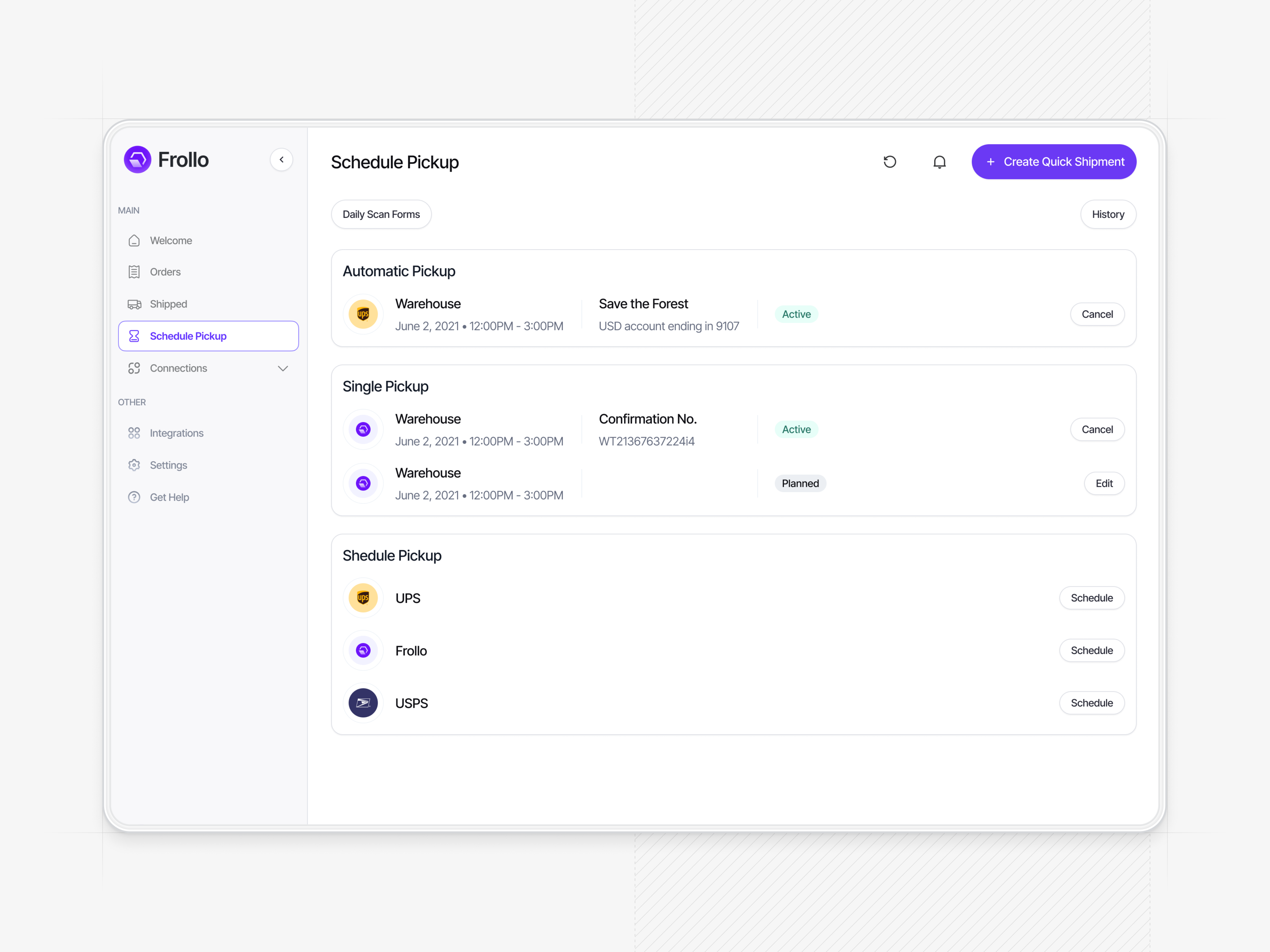Screen dimensions: 1270x952
Task: Click the Frollo logo icon
Action: coord(138,160)
